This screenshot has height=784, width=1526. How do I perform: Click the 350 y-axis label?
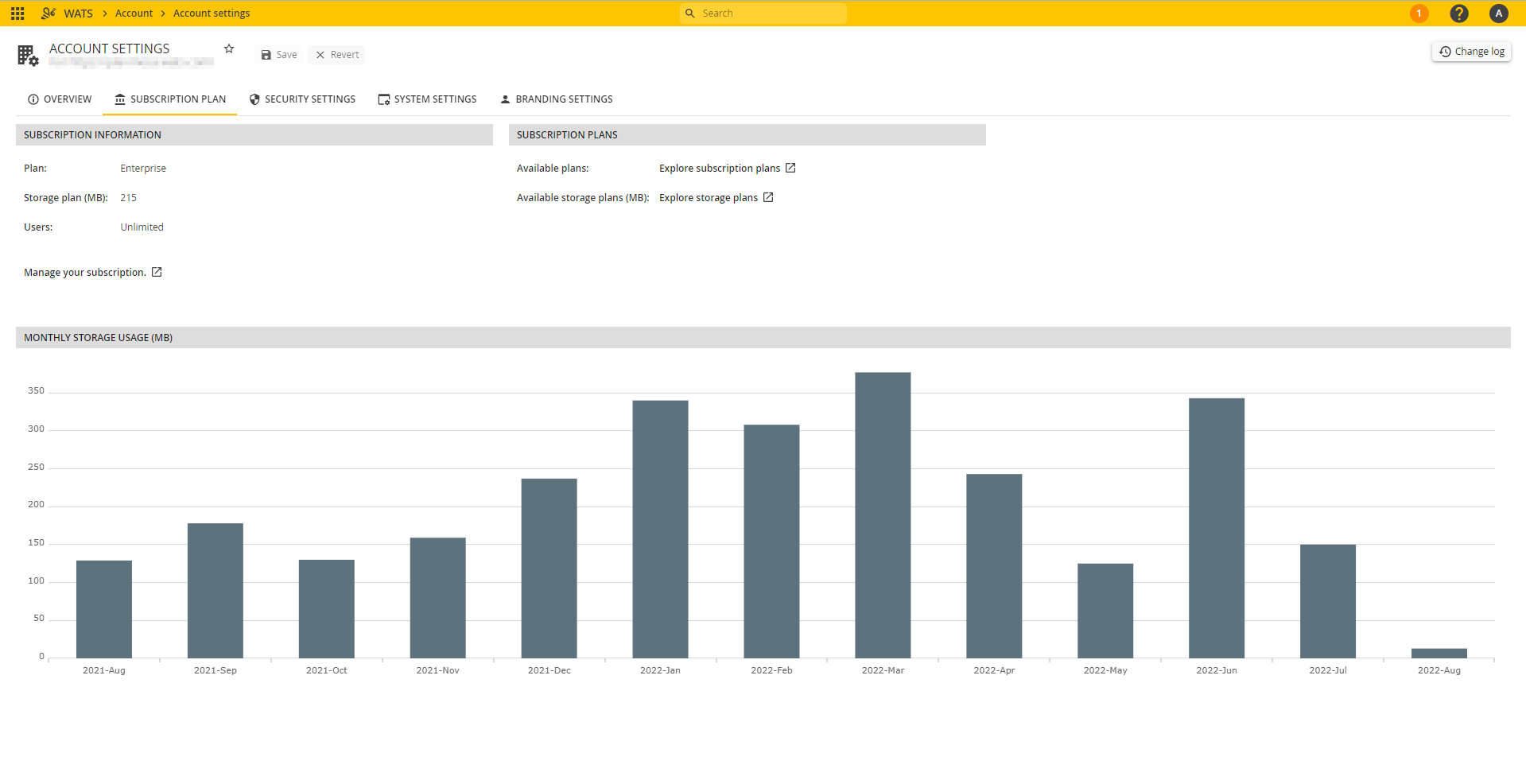[37, 391]
